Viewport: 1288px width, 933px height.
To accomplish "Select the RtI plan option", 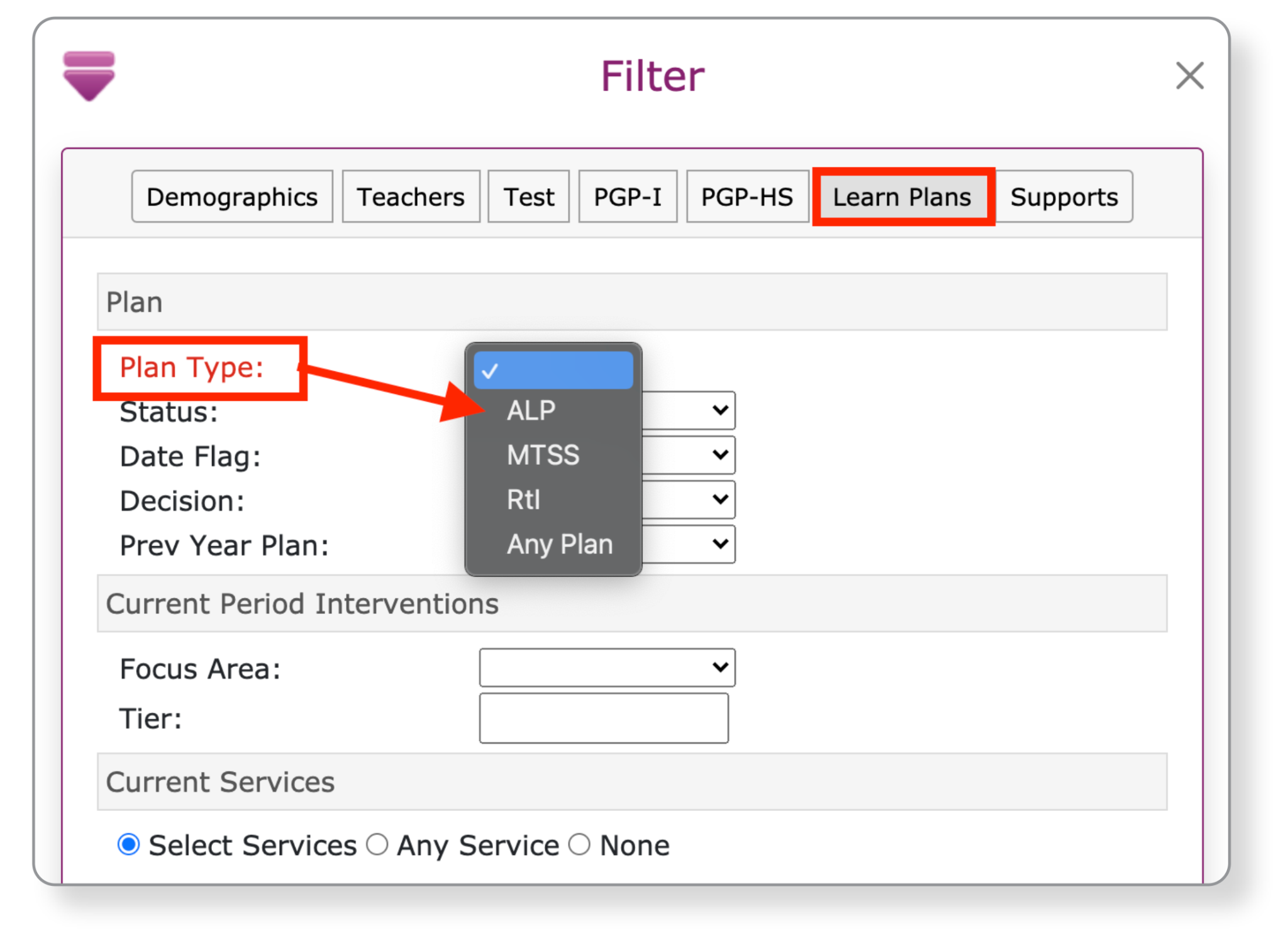I will (523, 500).
